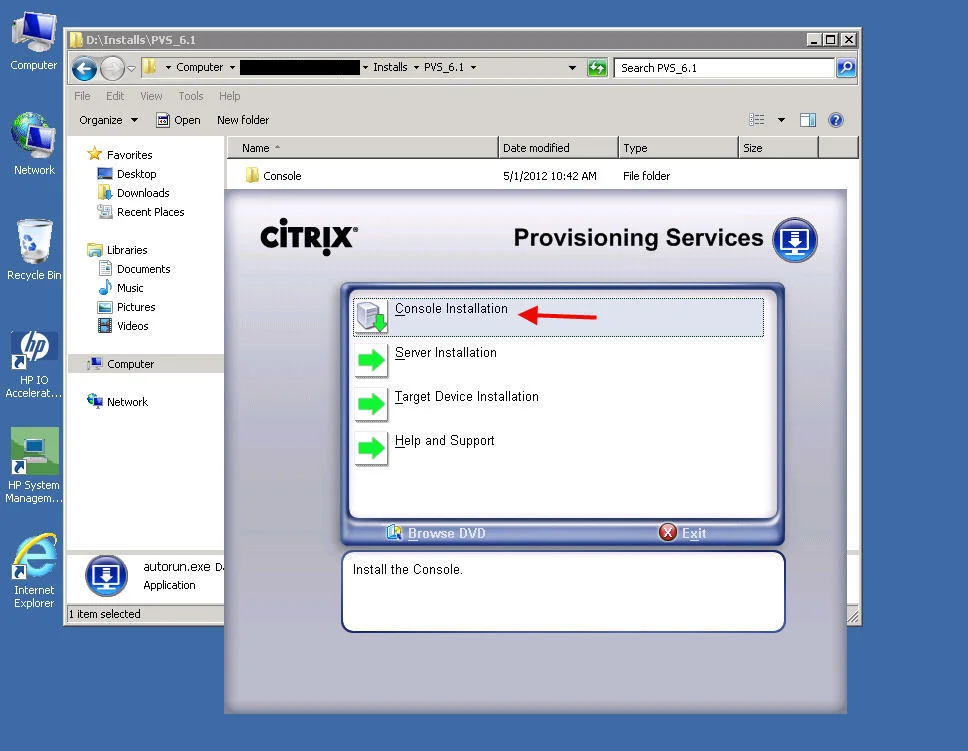The image size is (968, 751).
Task: Click the Open toolbar button
Action: (x=178, y=120)
